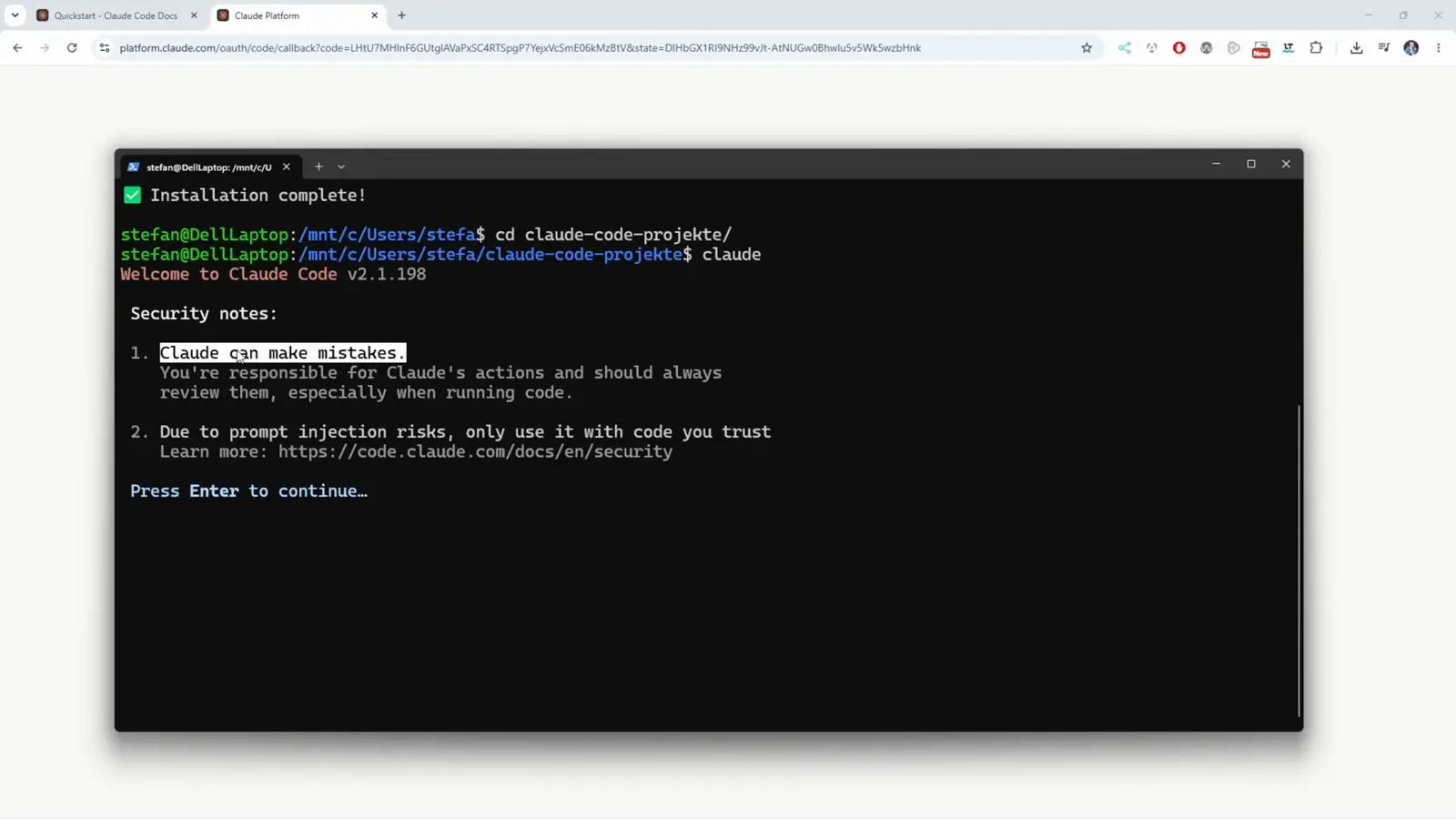Select the Claude Platform browser tab

point(297,15)
